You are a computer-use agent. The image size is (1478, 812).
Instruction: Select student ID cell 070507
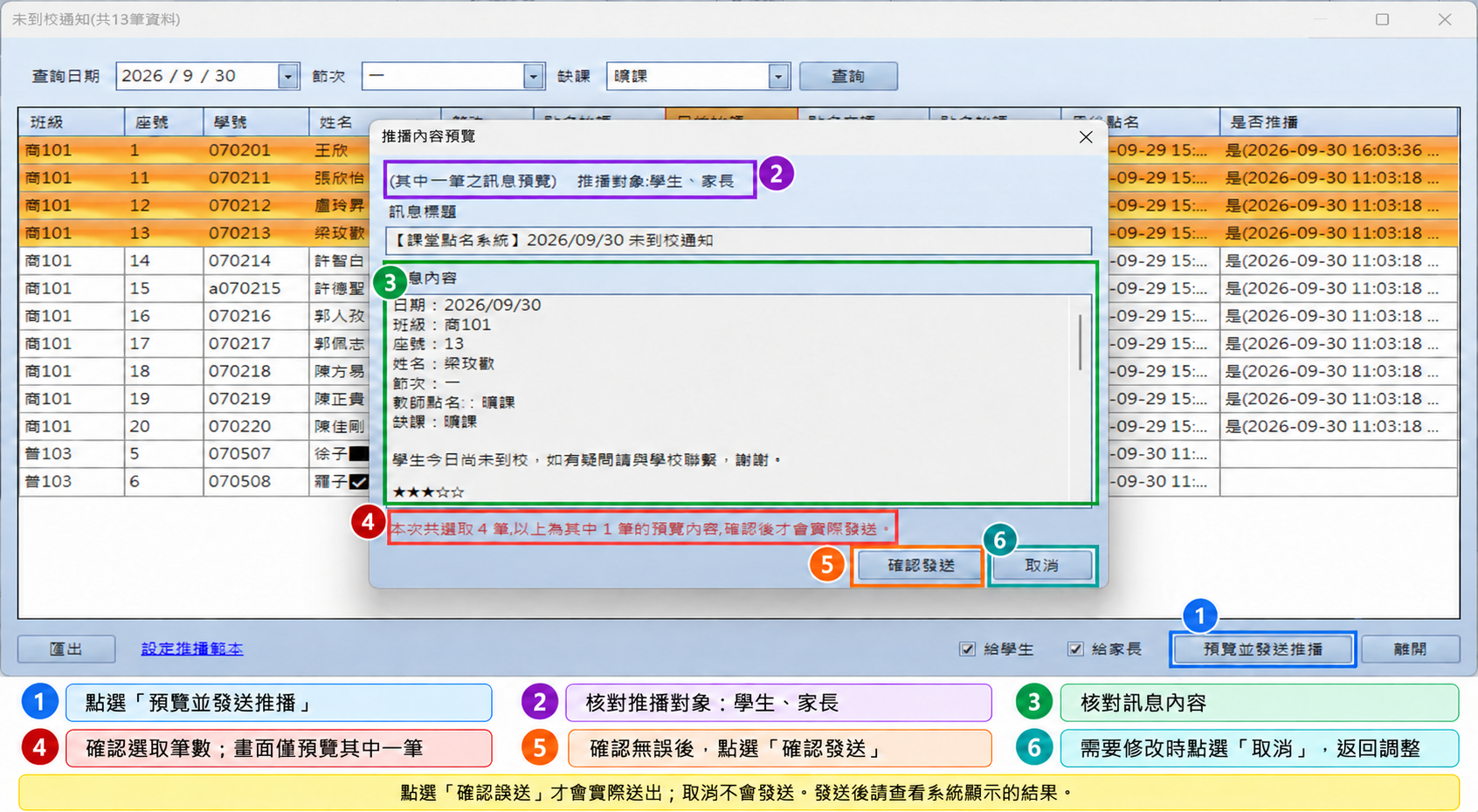256,453
